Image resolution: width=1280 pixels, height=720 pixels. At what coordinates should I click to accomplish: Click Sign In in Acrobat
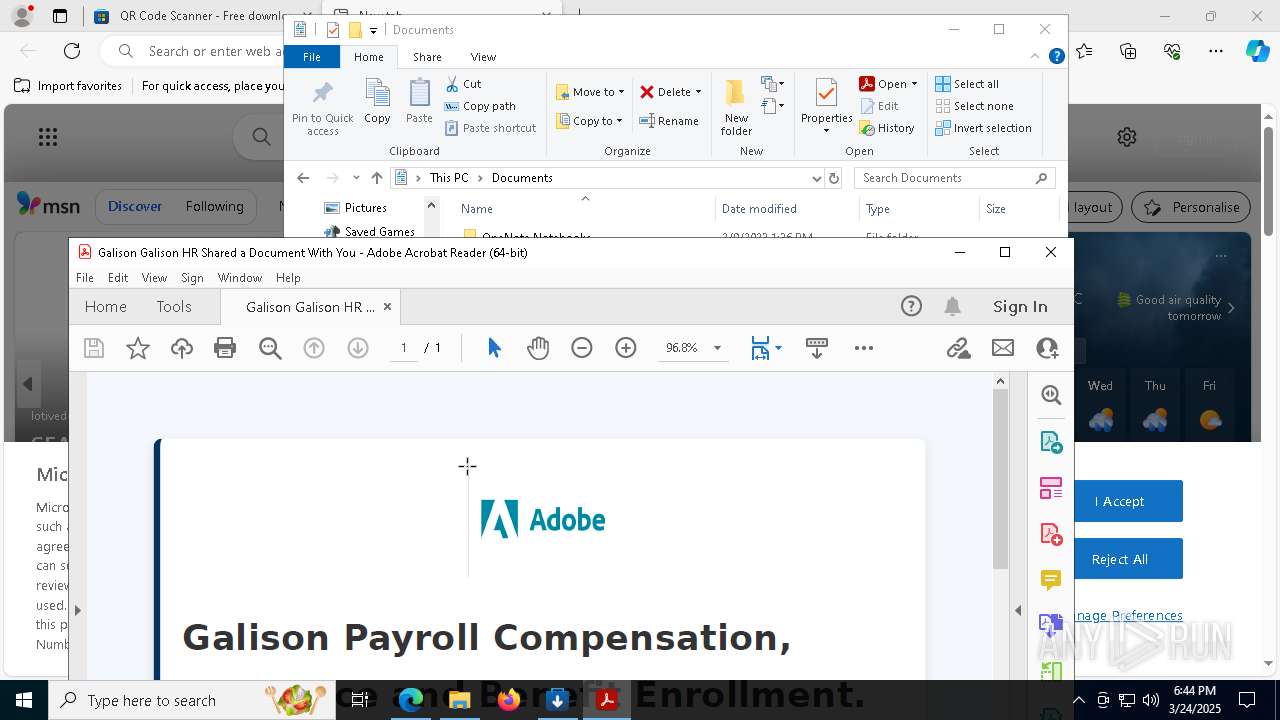tap(1020, 307)
